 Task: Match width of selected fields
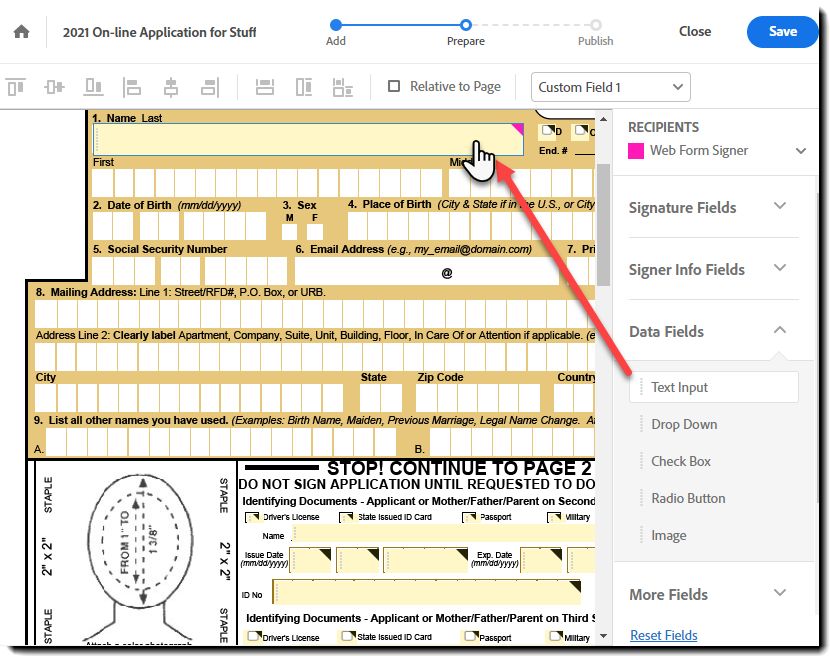click(265, 87)
